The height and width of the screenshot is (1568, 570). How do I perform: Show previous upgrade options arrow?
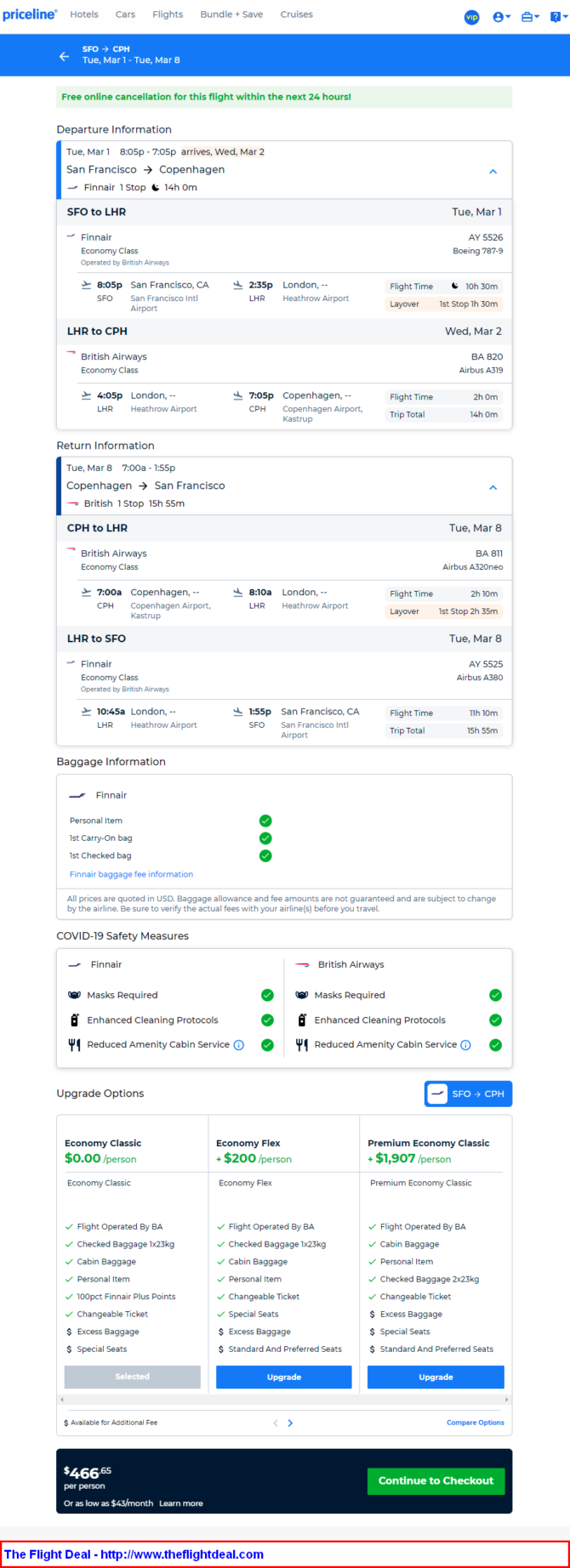coord(276,1423)
